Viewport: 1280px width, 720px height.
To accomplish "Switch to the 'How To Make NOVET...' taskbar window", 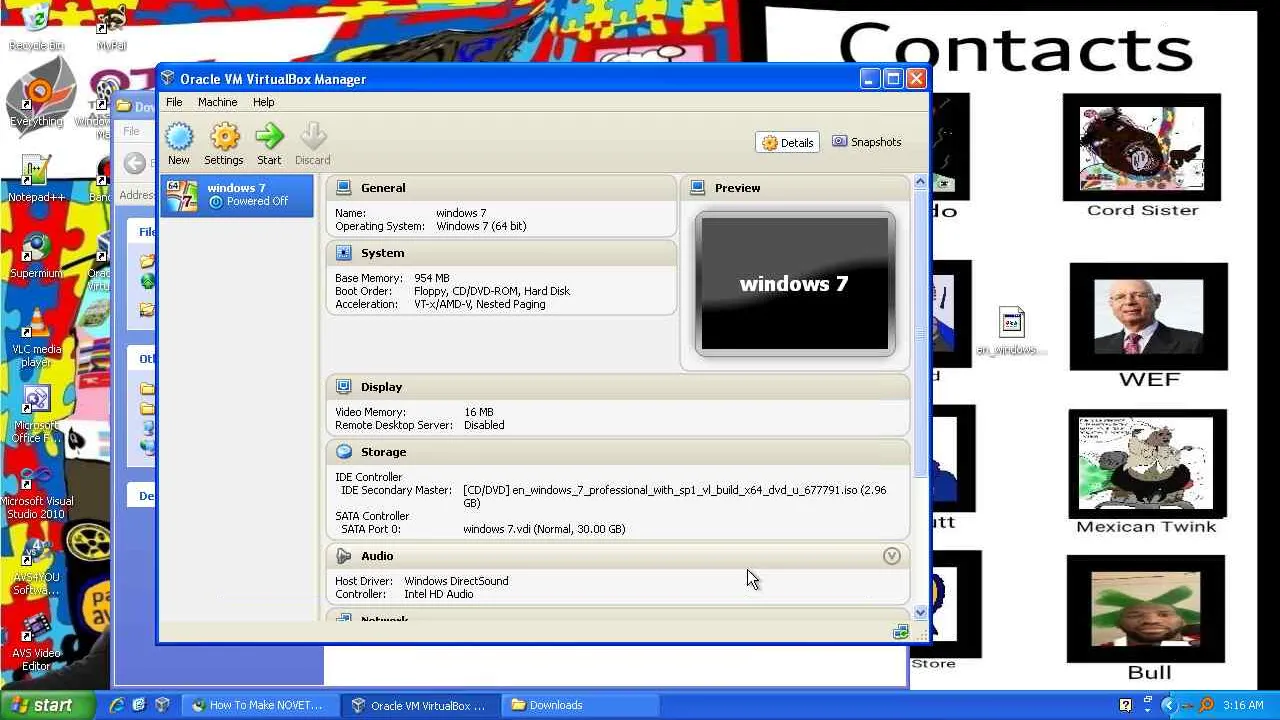I will [258, 705].
